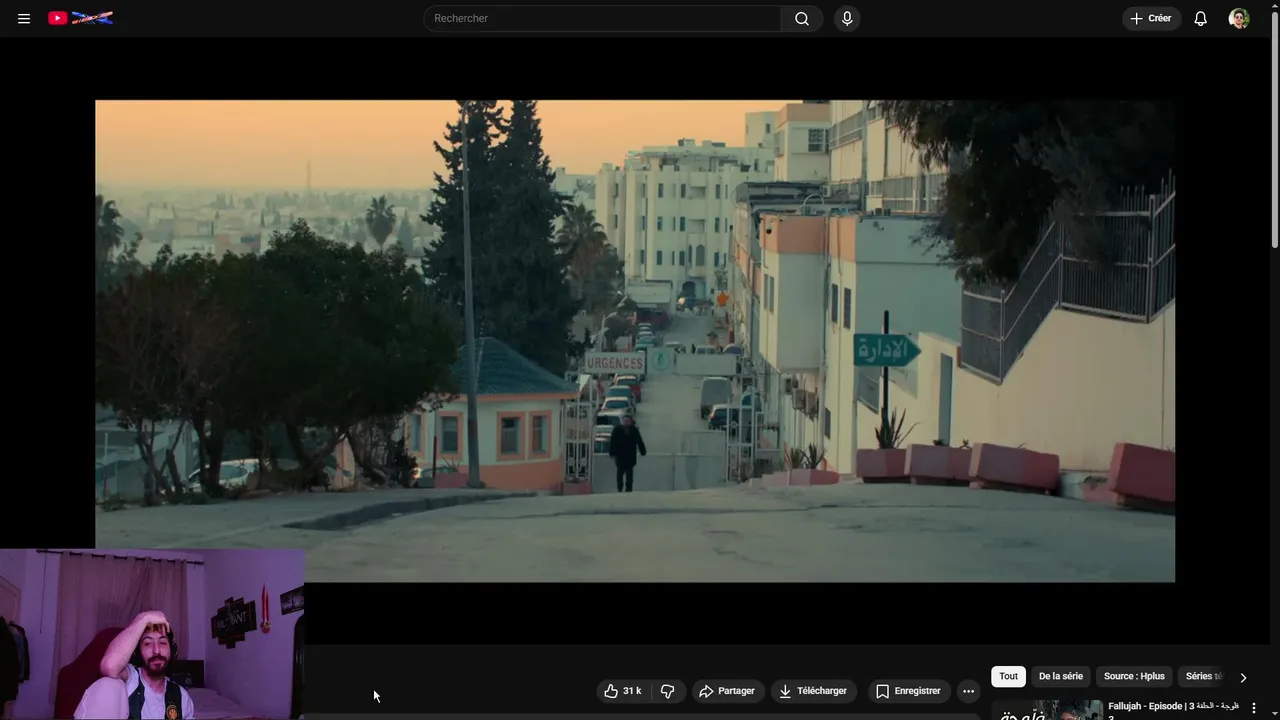1280x720 pixels.
Task: Open Fallujah Episode 3 thumbnail
Action: click(1050, 710)
